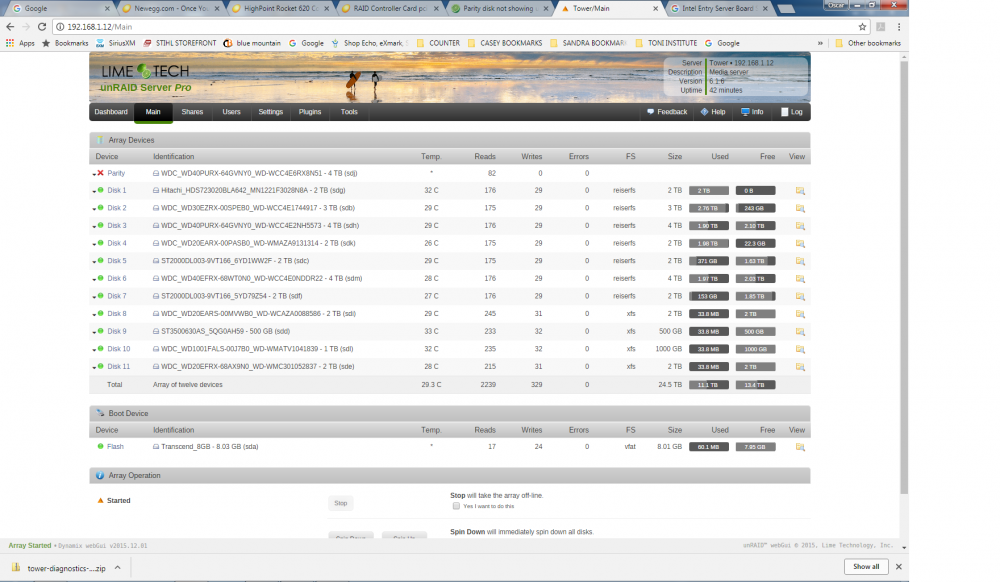Click the Disk 2 free-space bar showing 243 GB

[x=756, y=208]
